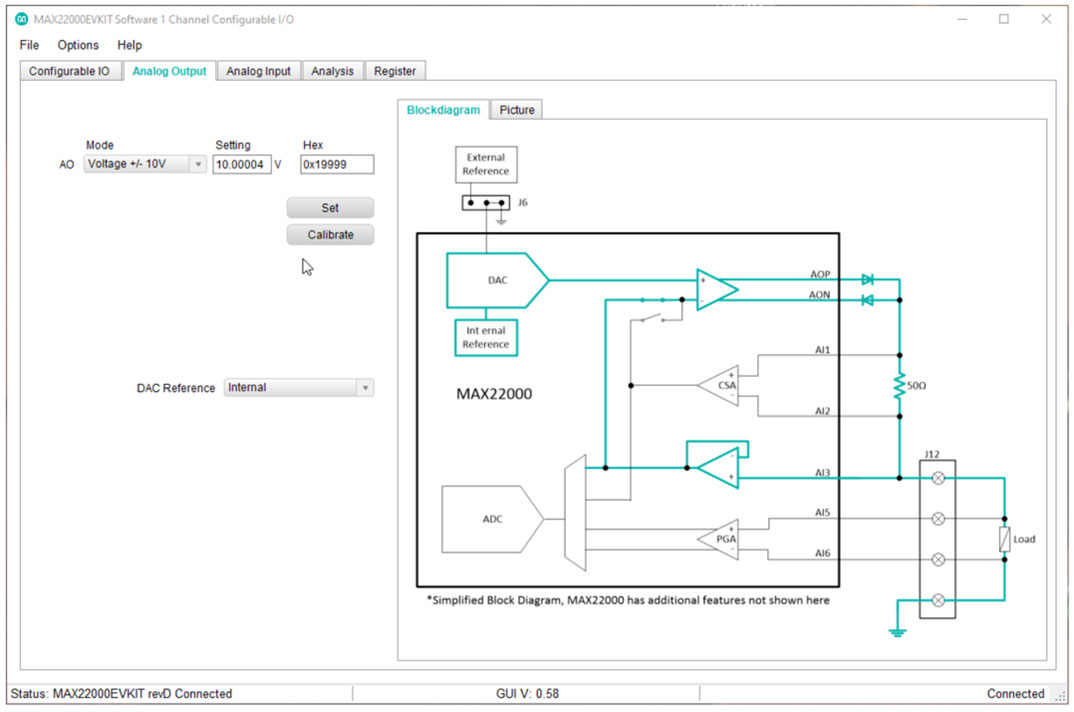The width and height of the screenshot is (1074, 712).
Task: Expand the DAC Reference dropdown
Action: pos(366,387)
